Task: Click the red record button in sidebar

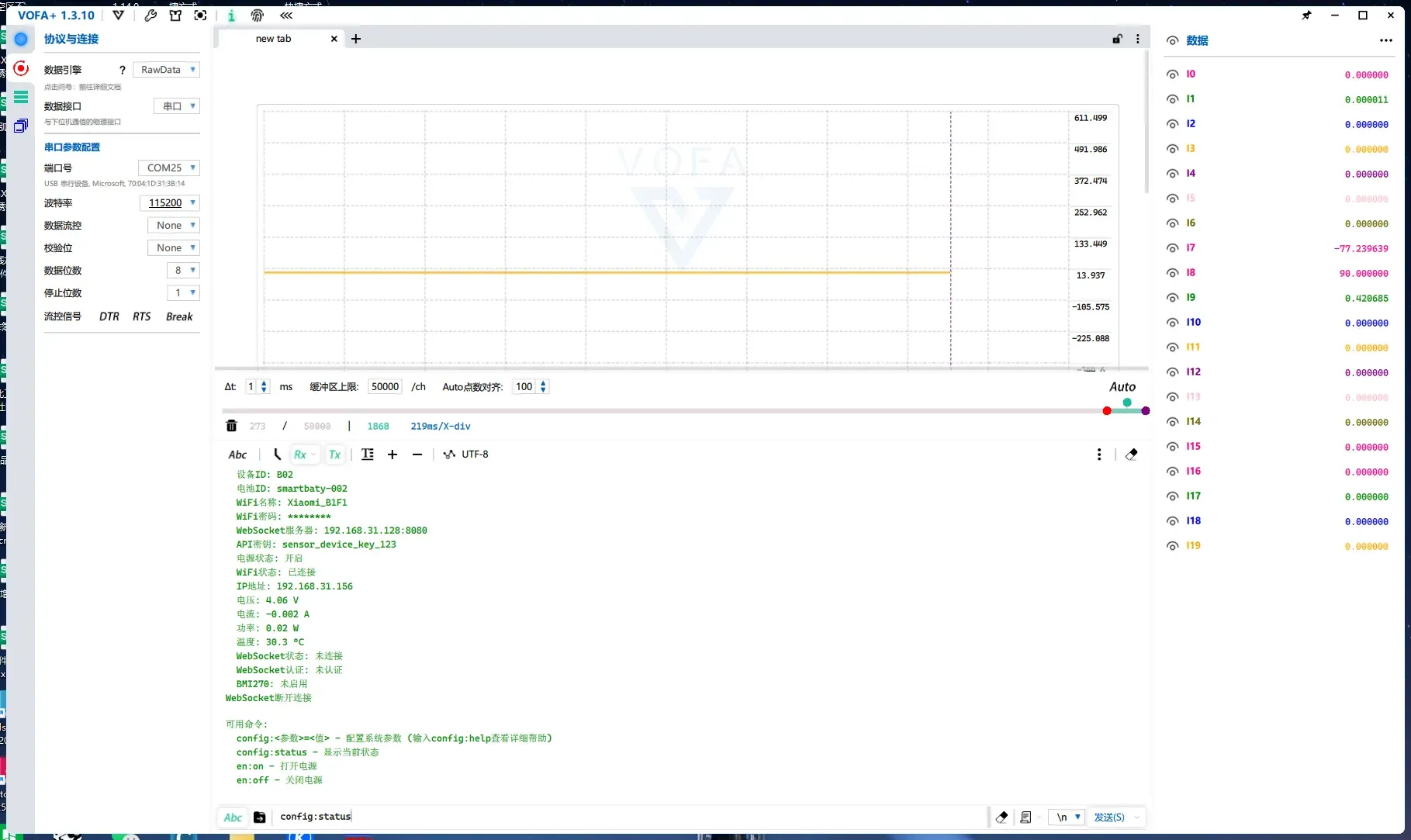Action: [21, 68]
